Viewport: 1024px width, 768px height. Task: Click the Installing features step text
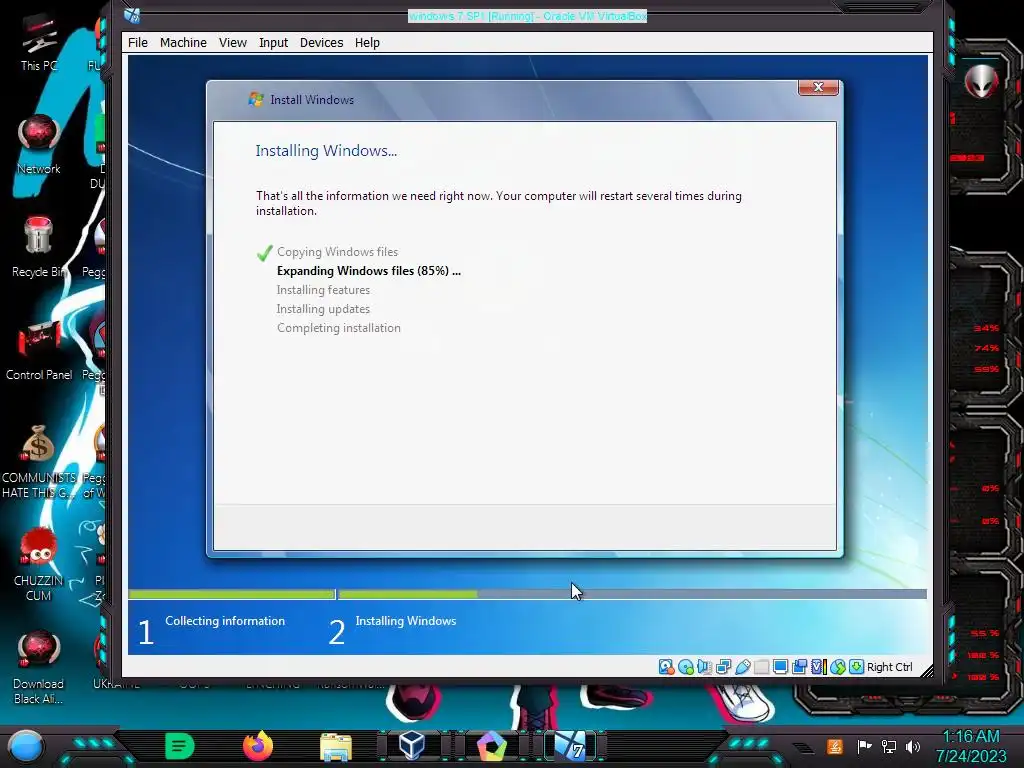click(323, 290)
